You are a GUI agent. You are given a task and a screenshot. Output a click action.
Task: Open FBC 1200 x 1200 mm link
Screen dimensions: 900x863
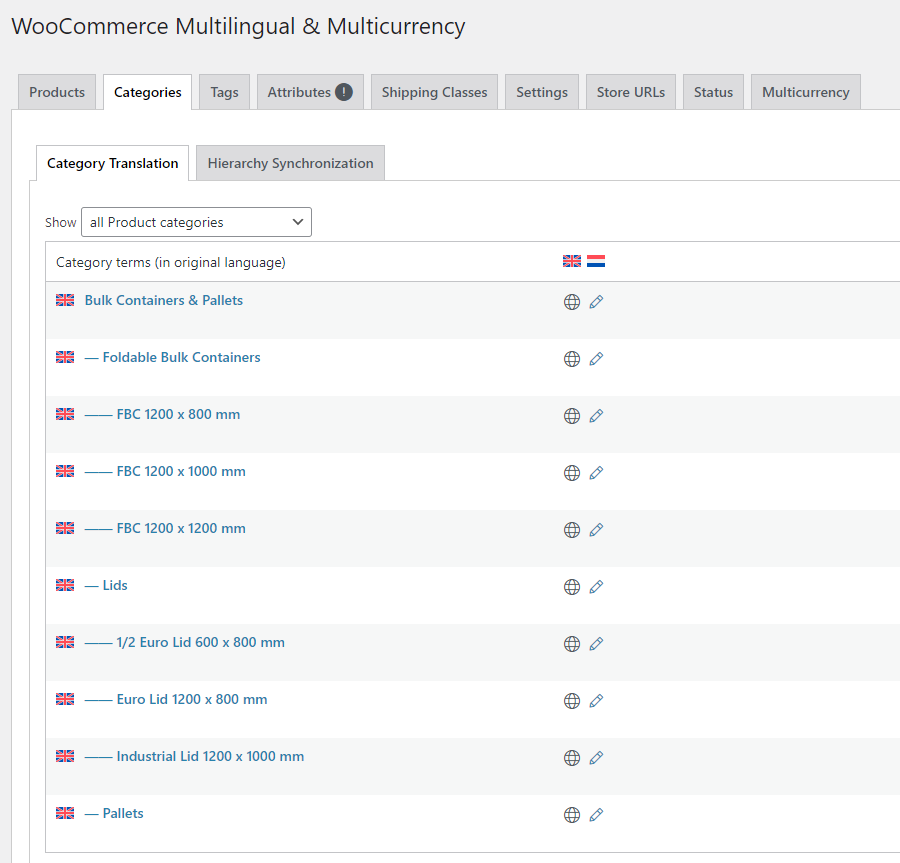165,528
